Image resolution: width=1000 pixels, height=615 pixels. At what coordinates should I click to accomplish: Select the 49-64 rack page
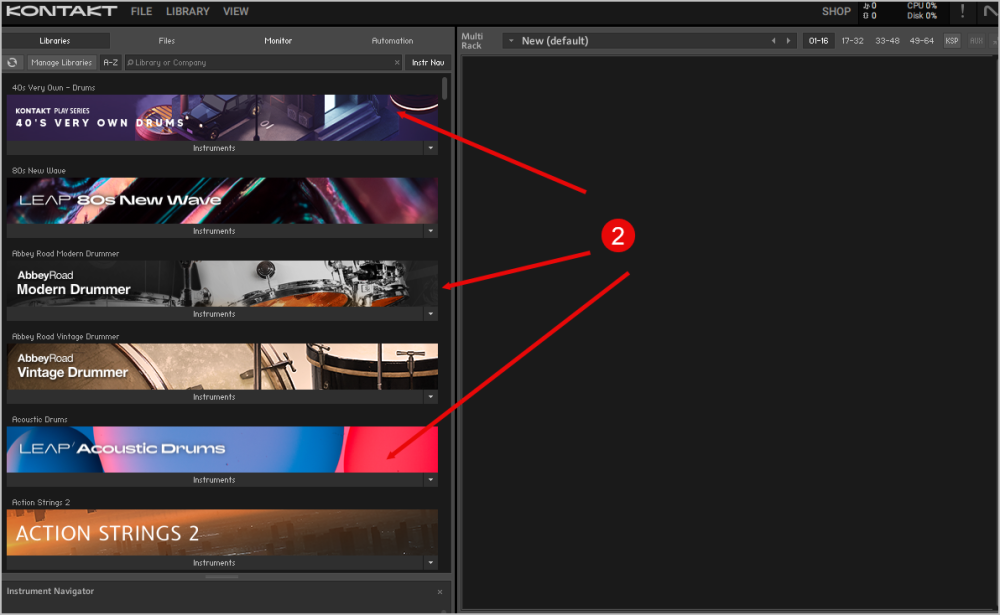[x=922, y=41]
